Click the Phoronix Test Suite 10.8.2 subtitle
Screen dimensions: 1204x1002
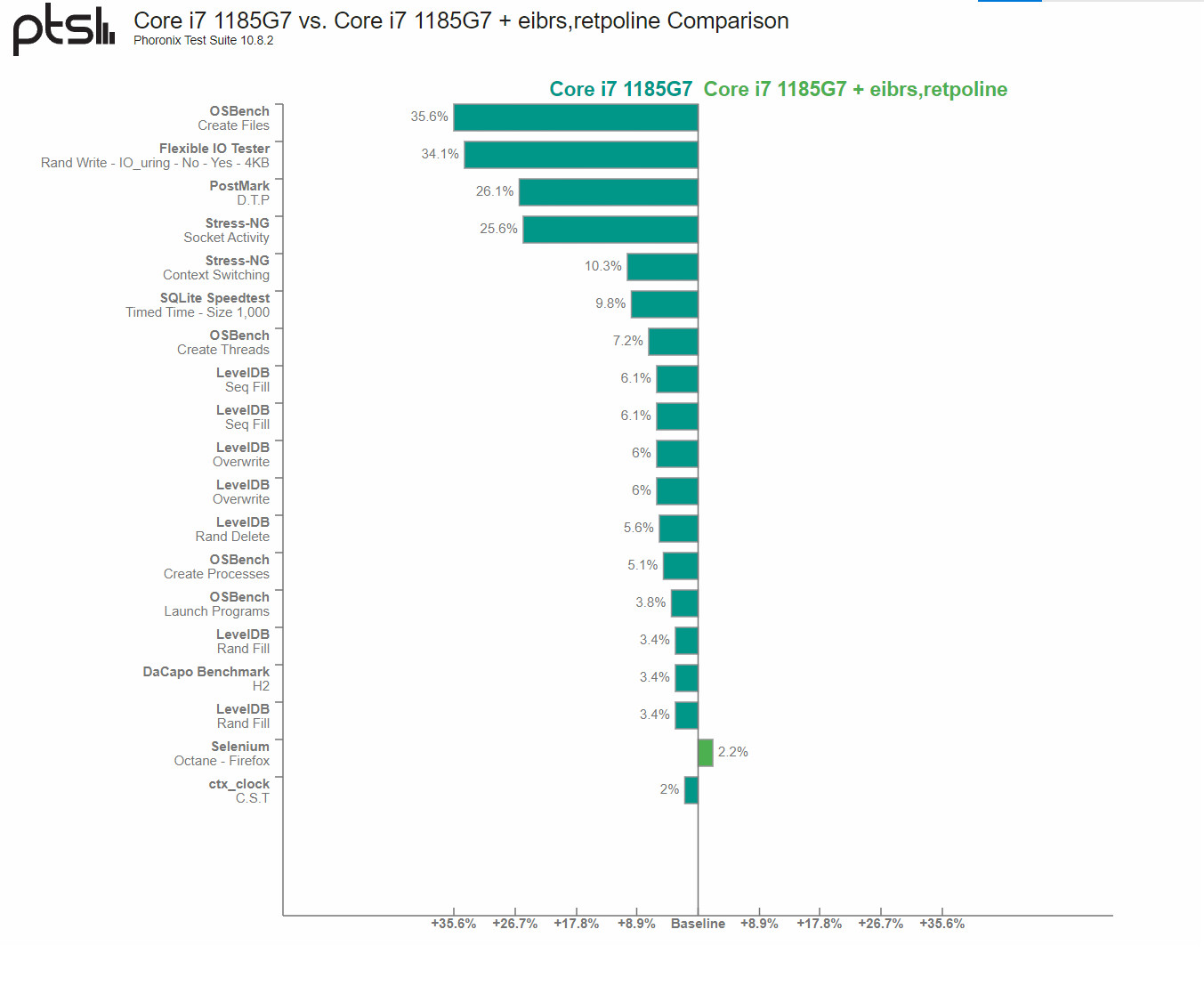204,41
